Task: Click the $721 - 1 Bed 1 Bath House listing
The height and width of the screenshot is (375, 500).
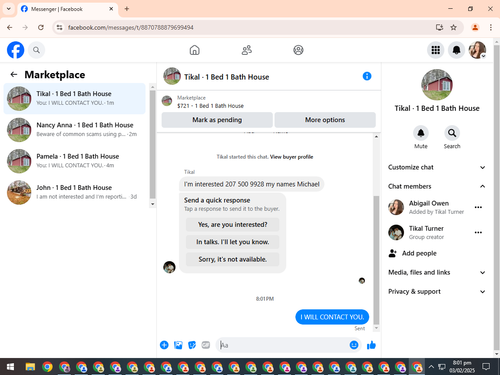Action: pos(210,106)
